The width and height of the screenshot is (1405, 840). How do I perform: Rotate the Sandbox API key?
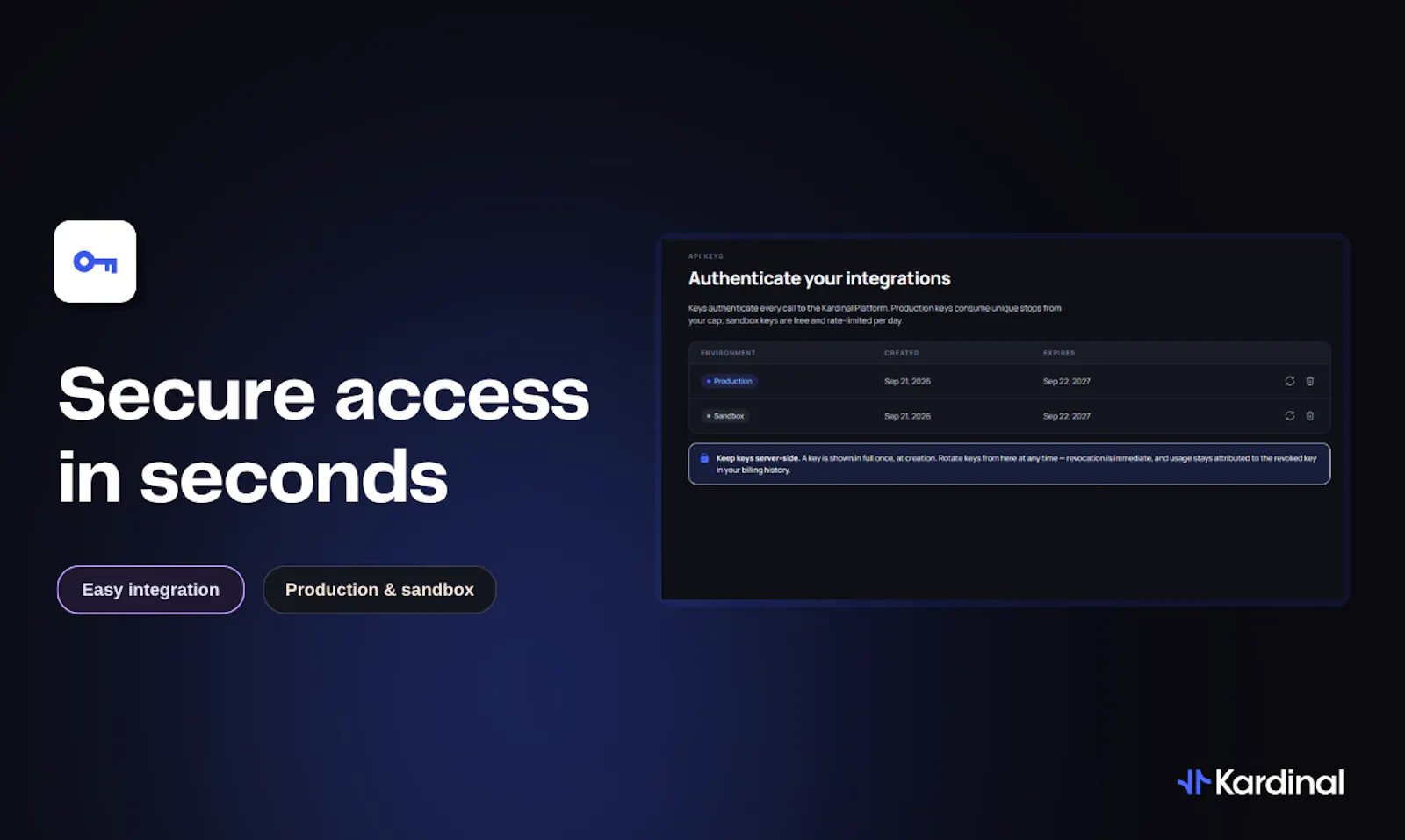click(1290, 416)
